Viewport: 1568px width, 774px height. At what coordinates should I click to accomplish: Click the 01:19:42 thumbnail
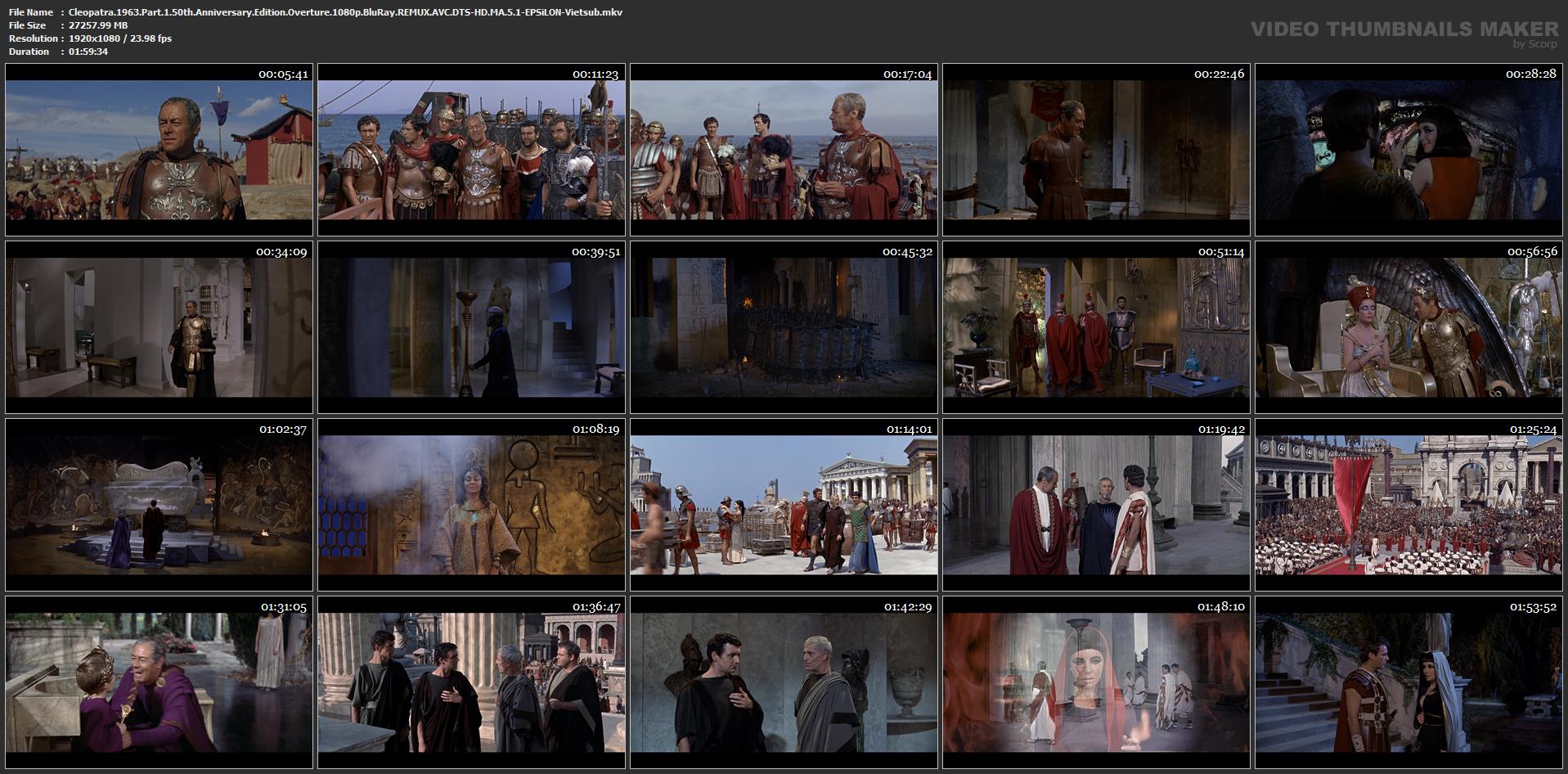(x=1096, y=505)
